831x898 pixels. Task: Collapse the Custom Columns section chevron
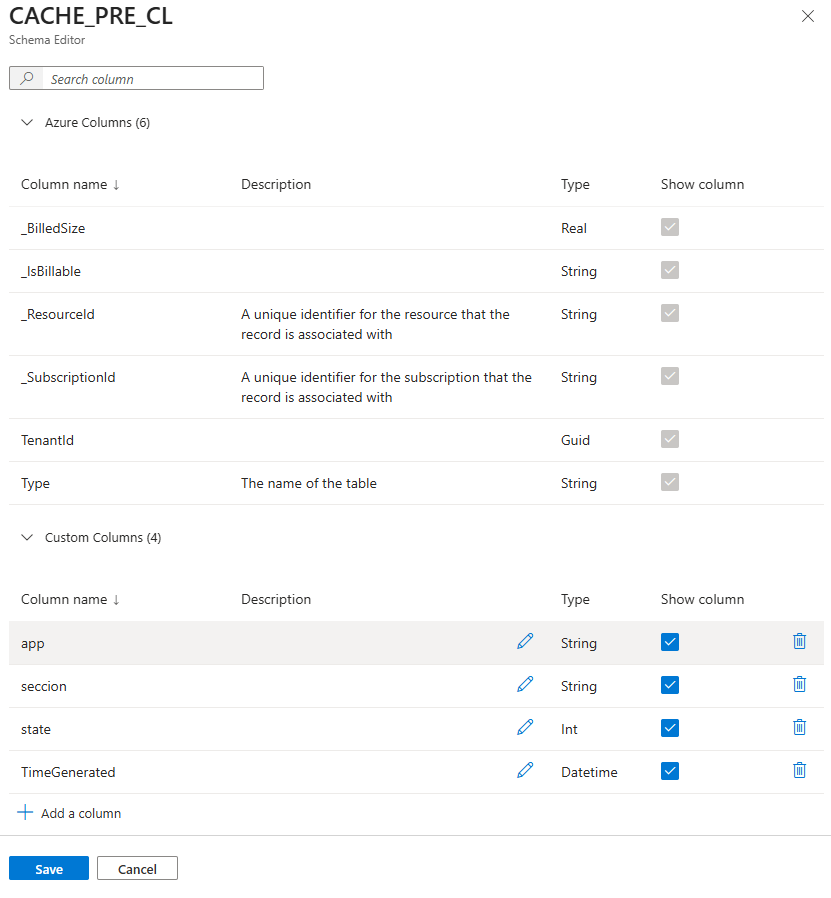[x=27, y=537]
